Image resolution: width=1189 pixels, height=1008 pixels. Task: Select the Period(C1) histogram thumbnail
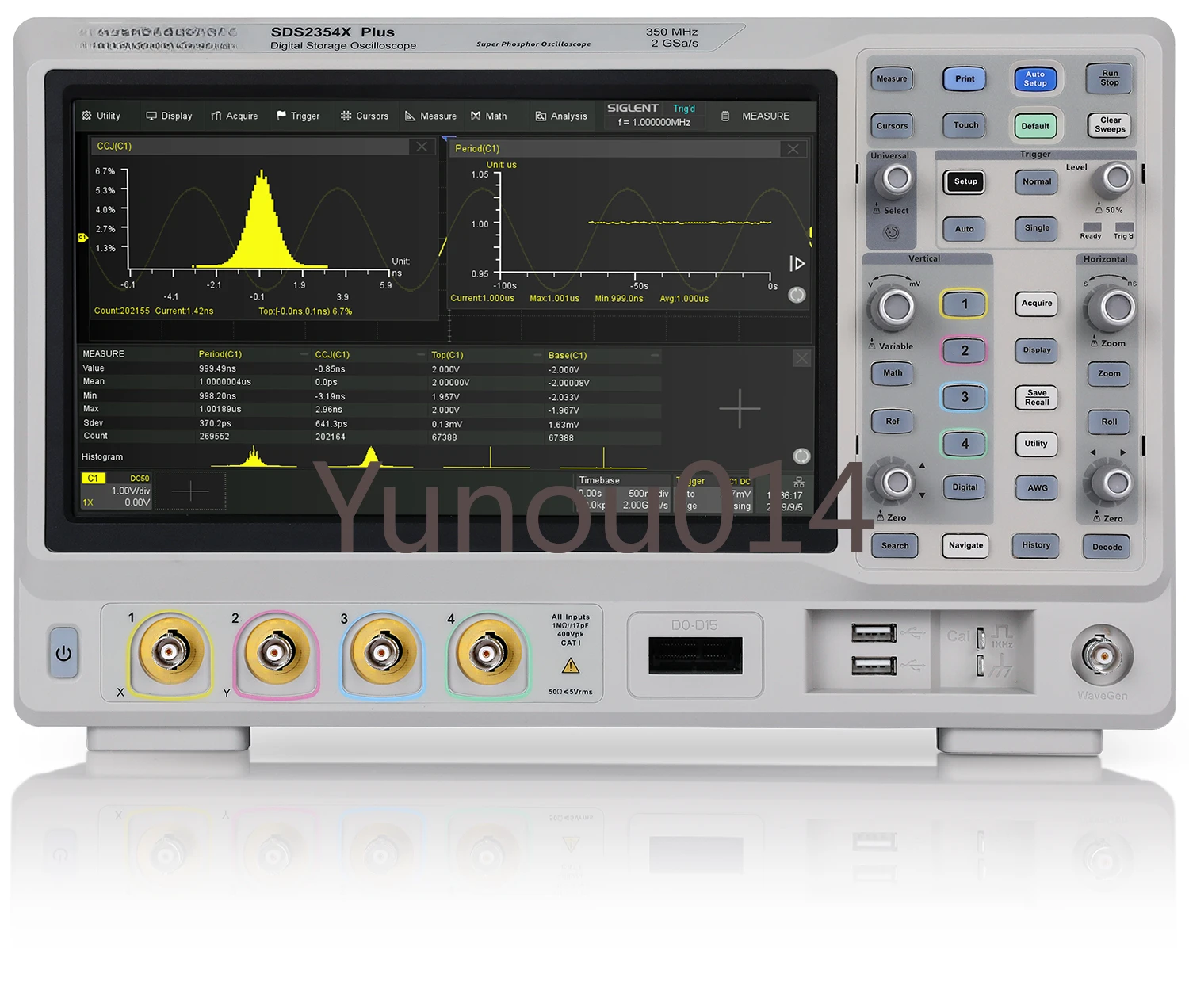tap(254, 456)
